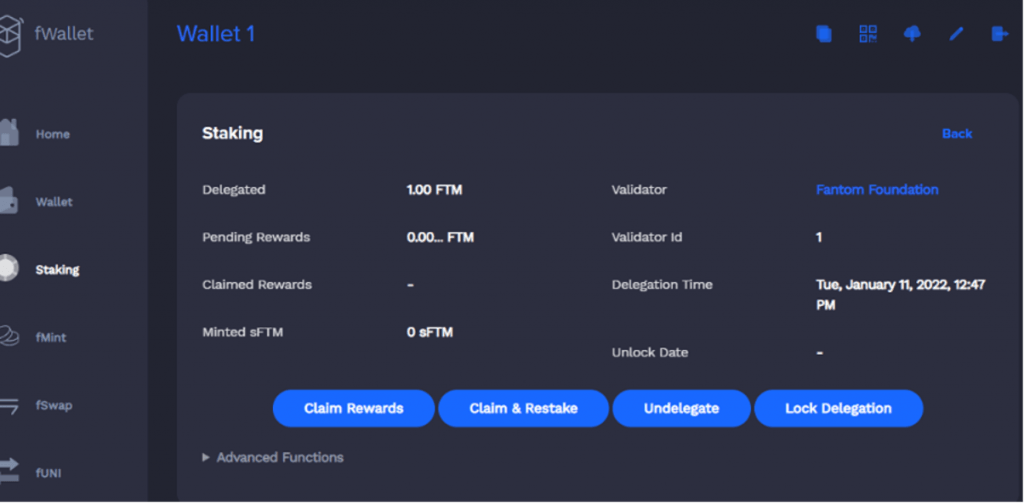Viewport: 1024px width, 503px height.
Task: Click the cloud download backup icon
Action: pos(912,34)
